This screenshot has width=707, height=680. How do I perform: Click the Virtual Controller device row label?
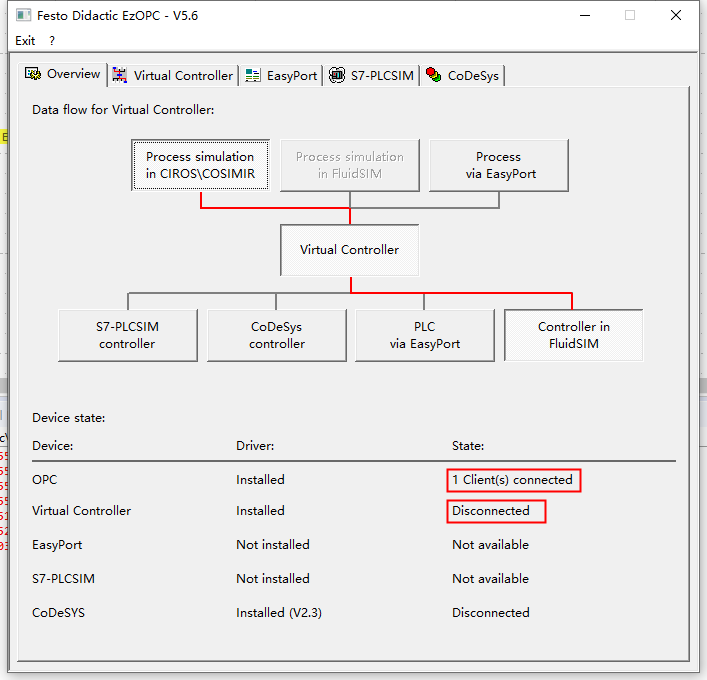point(81,511)
